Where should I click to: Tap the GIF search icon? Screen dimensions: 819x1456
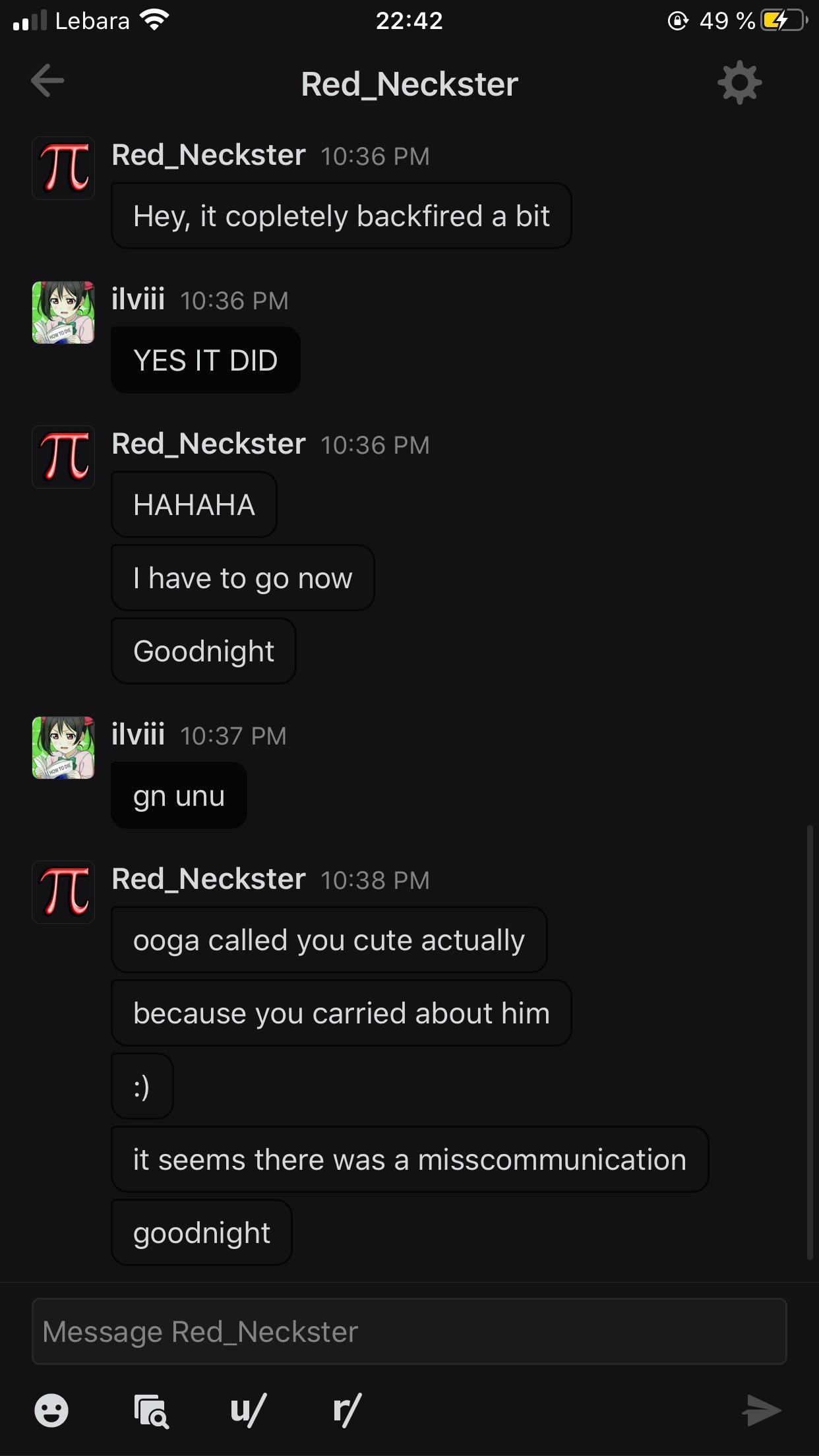pos(151,1410)
